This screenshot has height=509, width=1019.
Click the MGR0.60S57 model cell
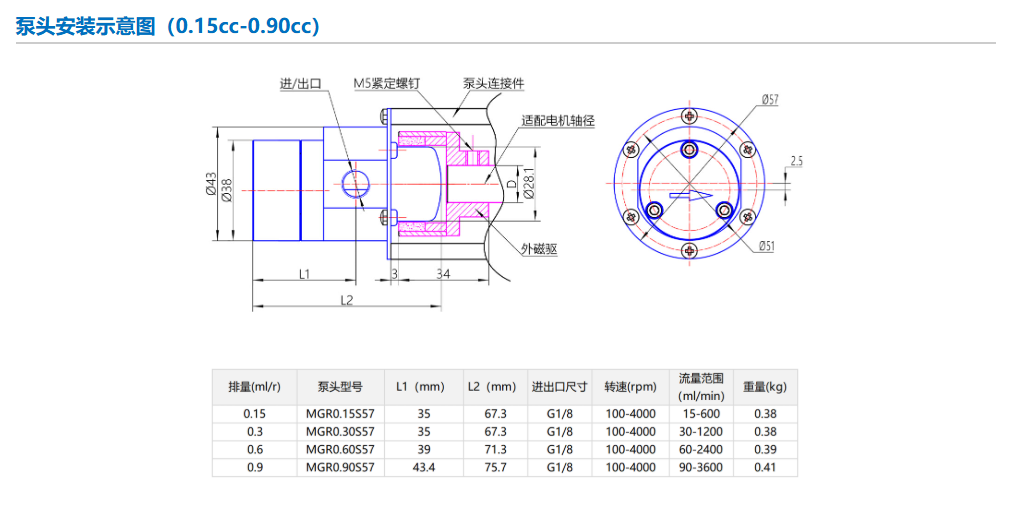[340, 450]
